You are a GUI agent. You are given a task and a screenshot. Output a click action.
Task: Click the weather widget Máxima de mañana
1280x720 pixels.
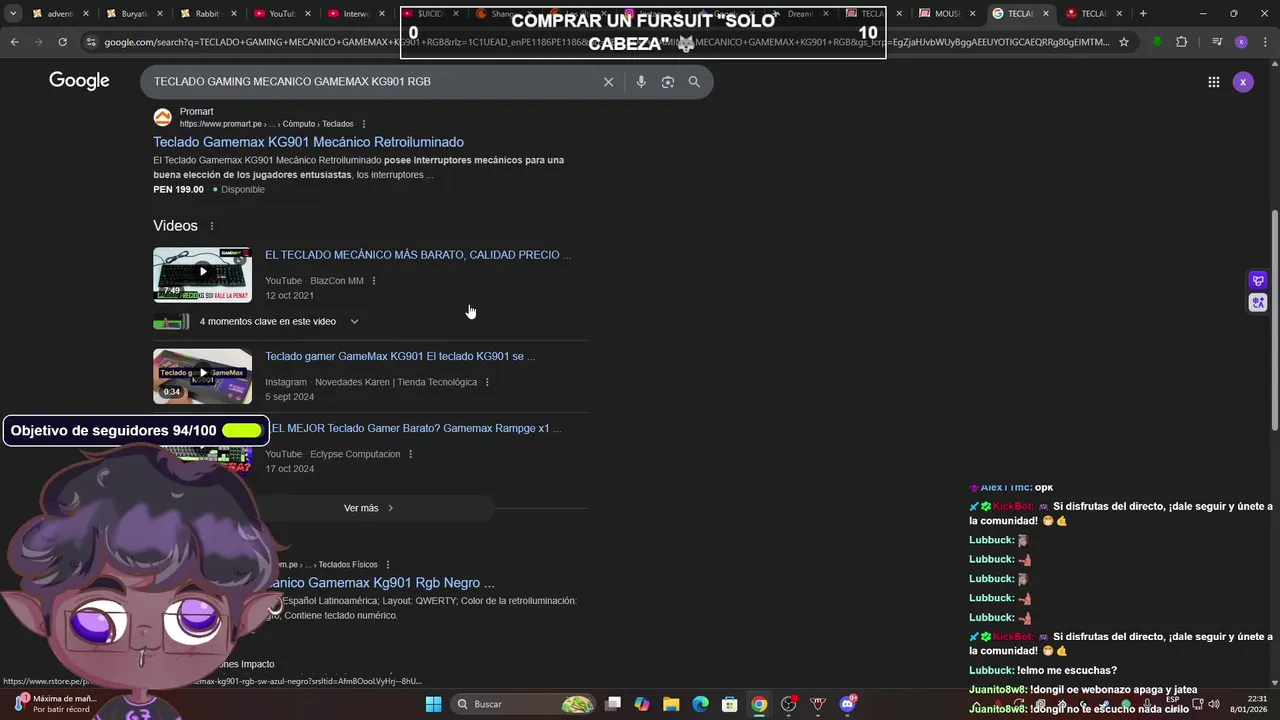(x=55, y=704)
